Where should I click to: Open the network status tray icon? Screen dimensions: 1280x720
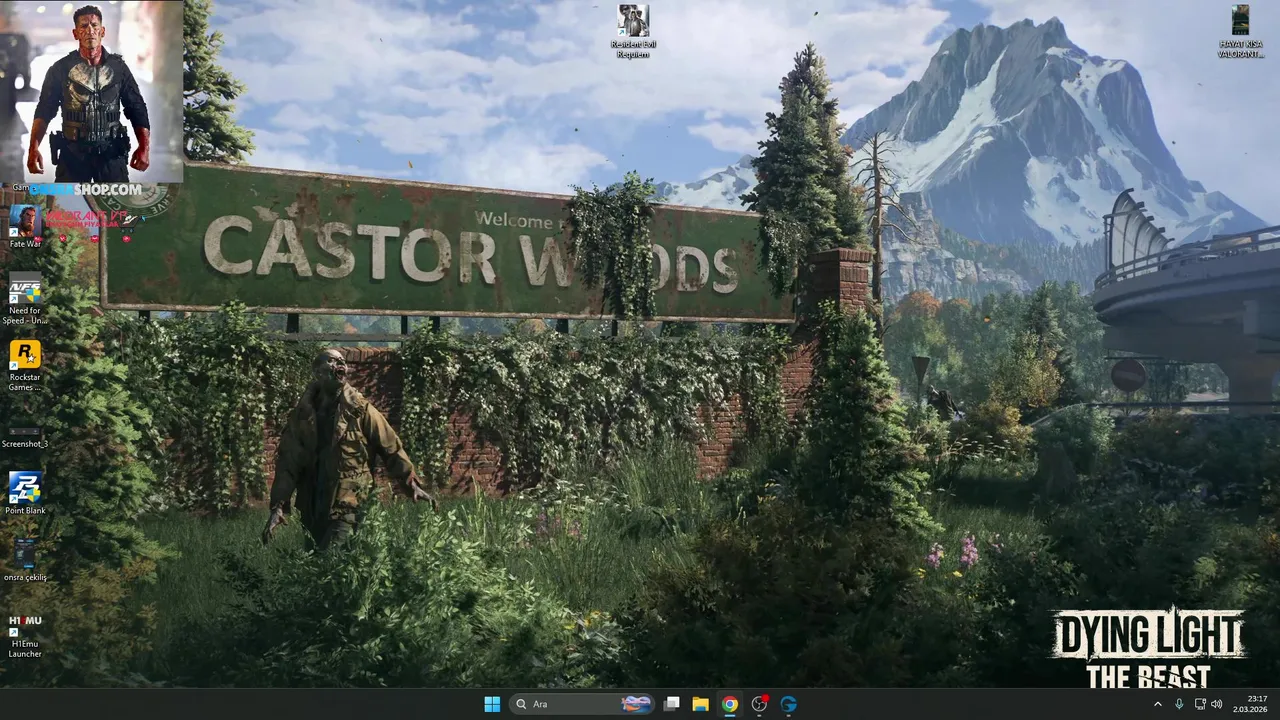1200,704
